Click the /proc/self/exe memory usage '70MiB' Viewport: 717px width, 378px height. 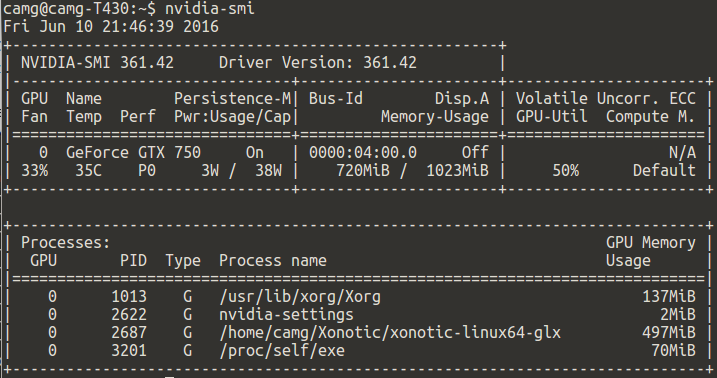click(673, 351)
